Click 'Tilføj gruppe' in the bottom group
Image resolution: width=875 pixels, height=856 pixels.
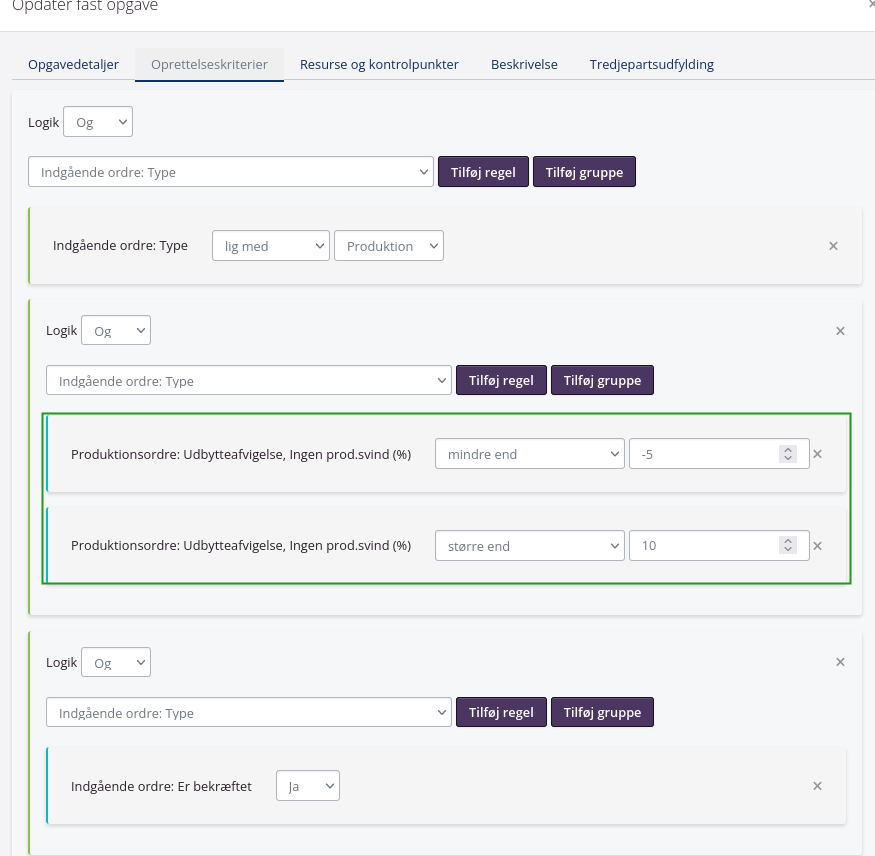[602, 713]
